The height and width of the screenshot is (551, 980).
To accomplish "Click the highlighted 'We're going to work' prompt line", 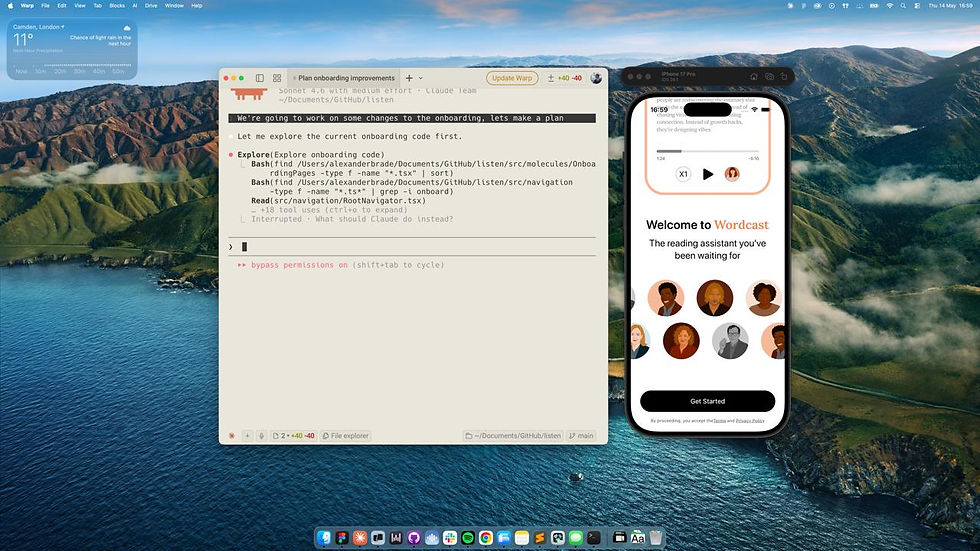I will coord(412,118).
